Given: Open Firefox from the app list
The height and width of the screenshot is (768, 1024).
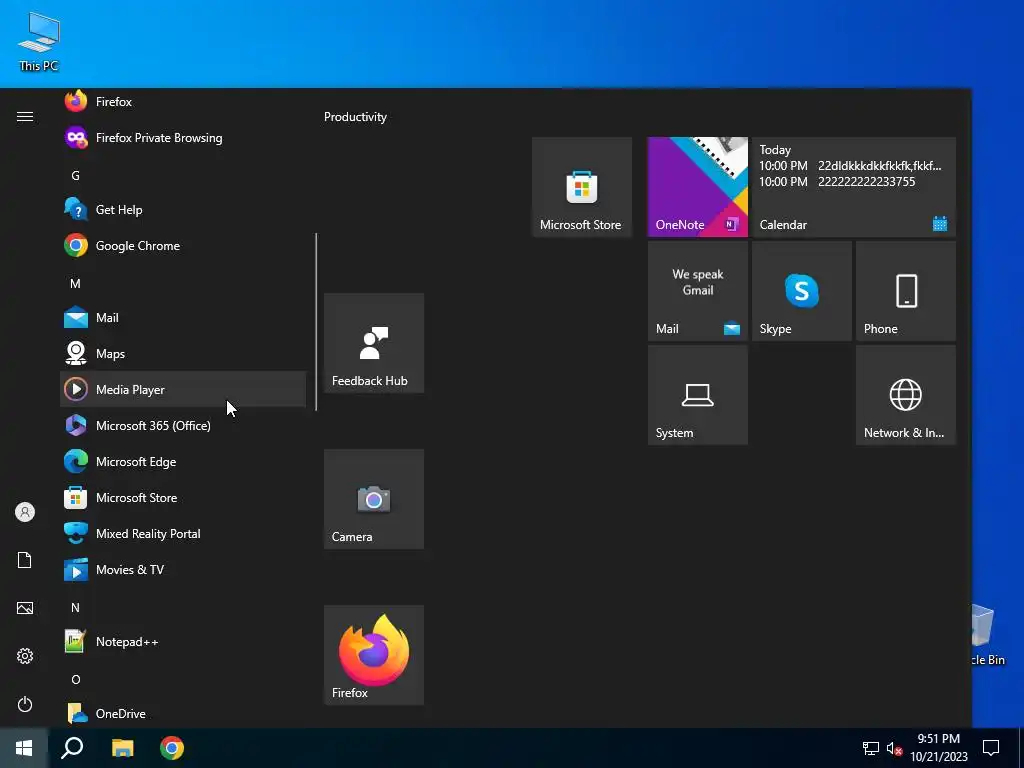Looking at the screenshot, I should [183, 102].
